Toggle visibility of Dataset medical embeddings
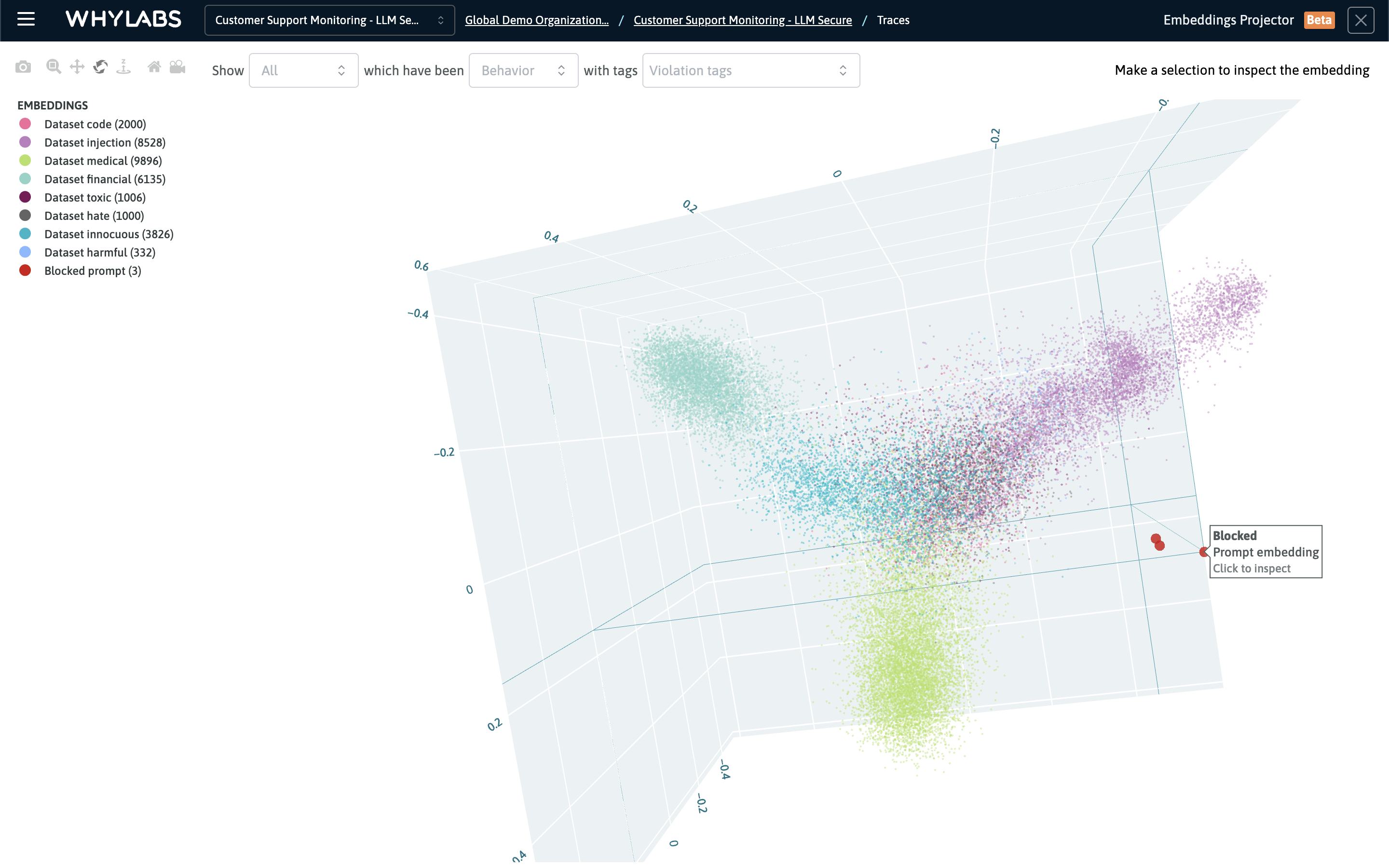 point(103,161)
